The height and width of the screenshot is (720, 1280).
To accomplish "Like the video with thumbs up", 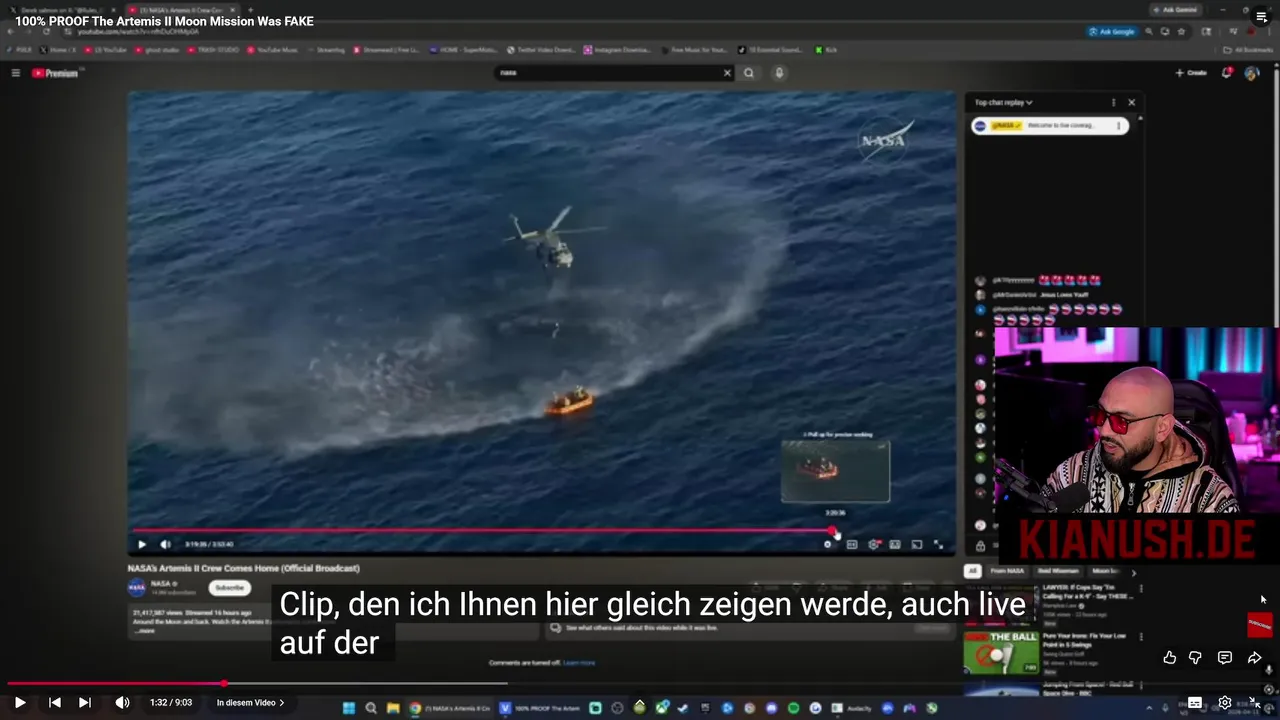I will click(1170, 657).
